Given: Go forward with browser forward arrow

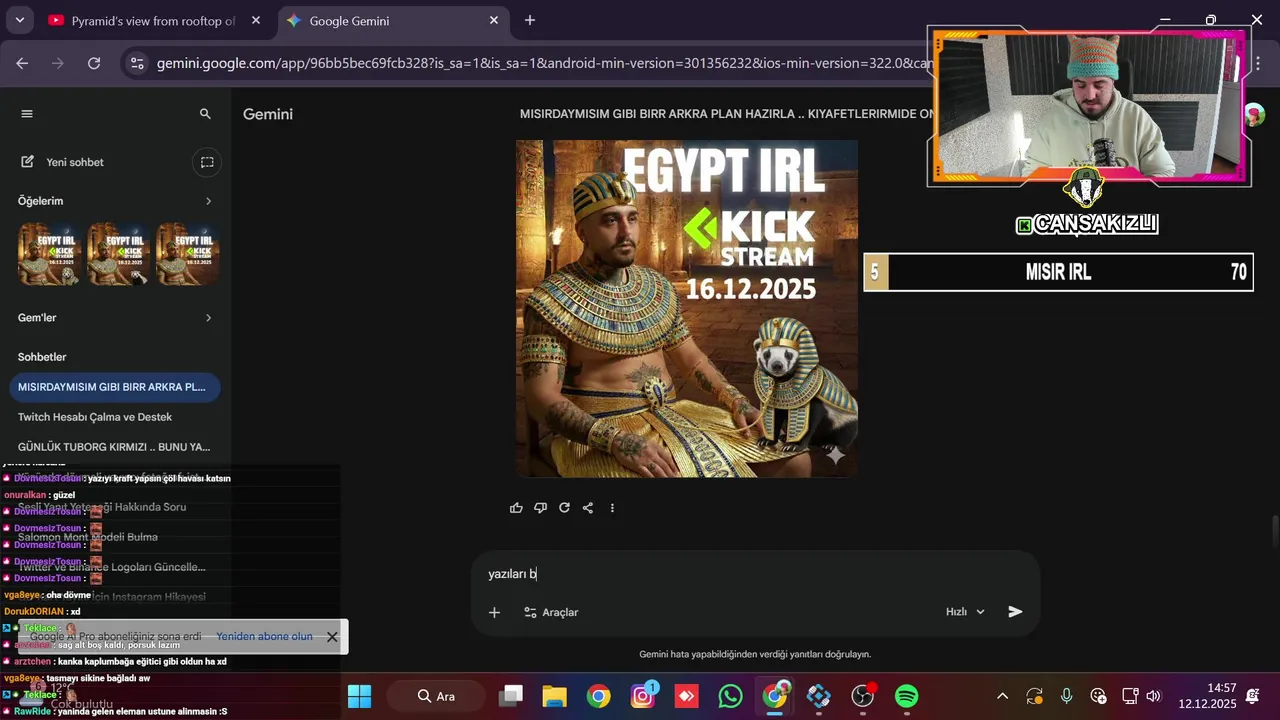Looking at the screenshot, I should [x=58, y=63].
